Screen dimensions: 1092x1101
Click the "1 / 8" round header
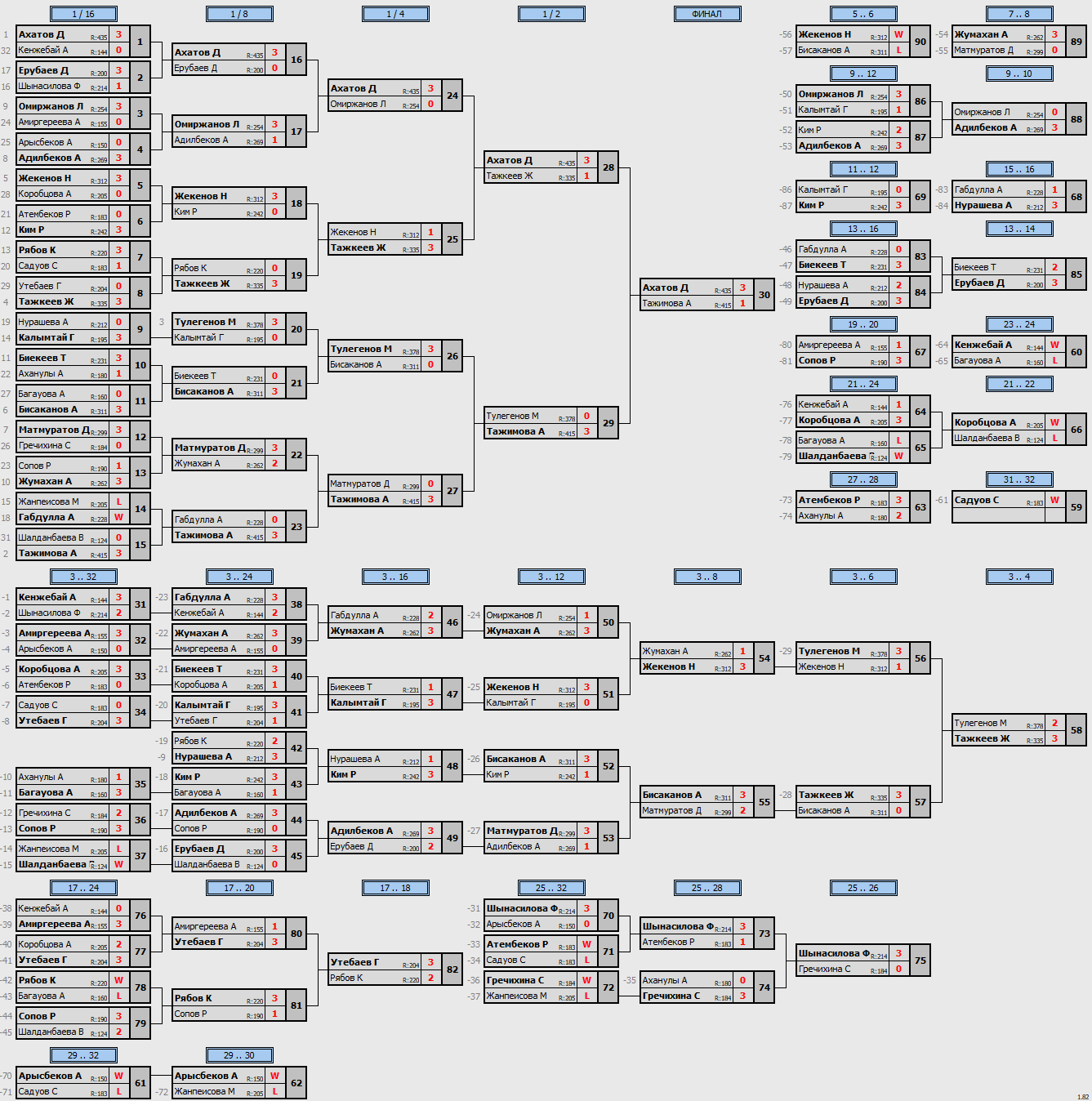239,14
